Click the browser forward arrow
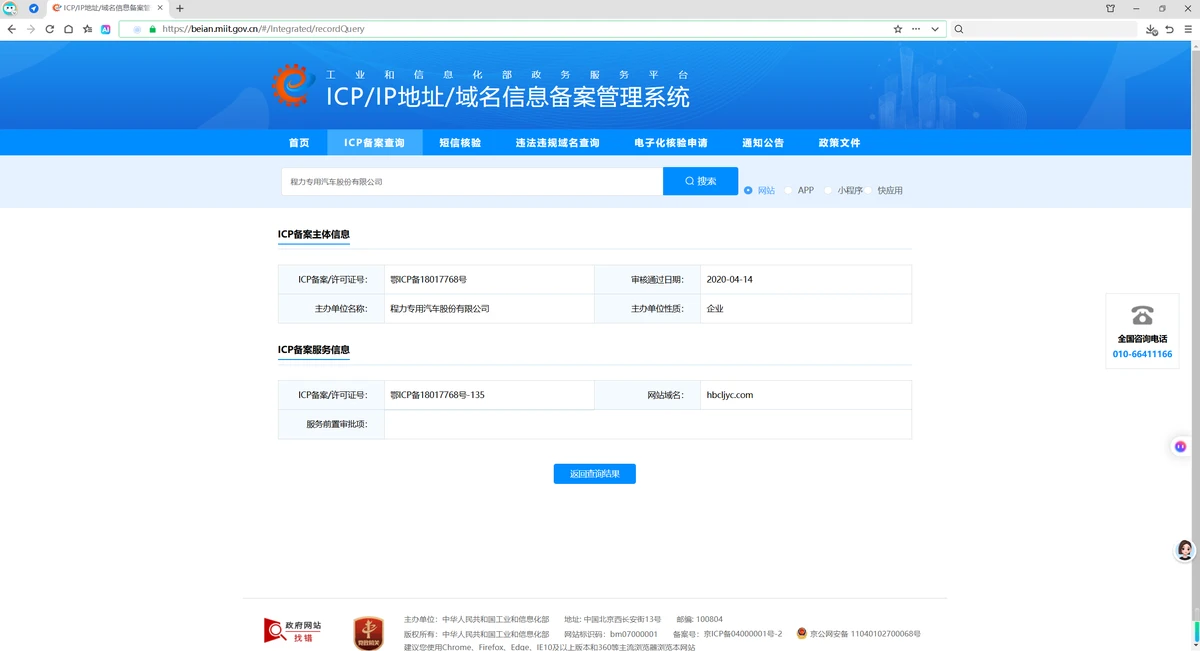This screenshot has width=1200, height=651. (x=31, y=29)
